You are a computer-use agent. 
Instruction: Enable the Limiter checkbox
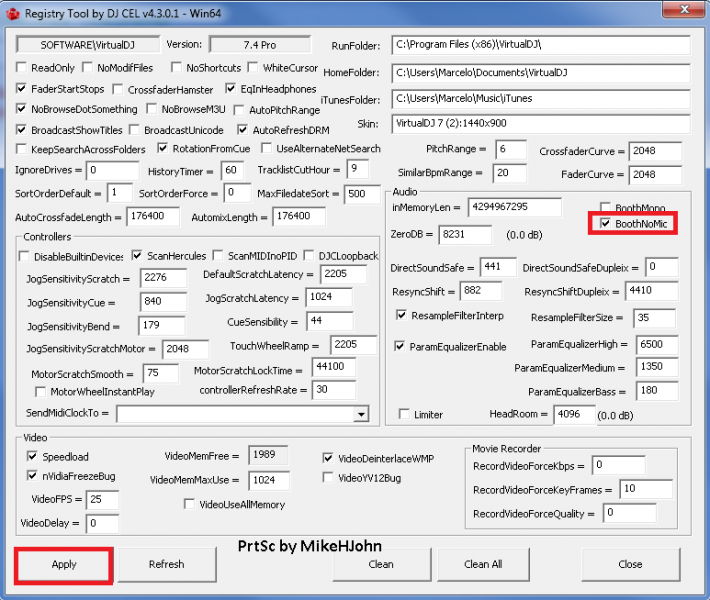click(x=403, y=414)
